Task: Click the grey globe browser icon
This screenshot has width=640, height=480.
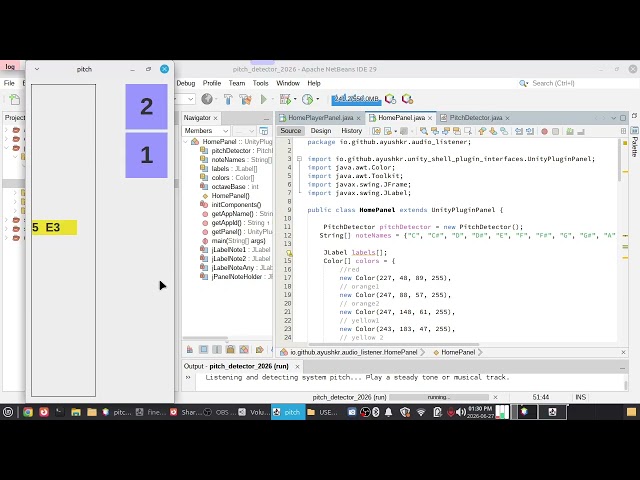Action: (207, 99)
